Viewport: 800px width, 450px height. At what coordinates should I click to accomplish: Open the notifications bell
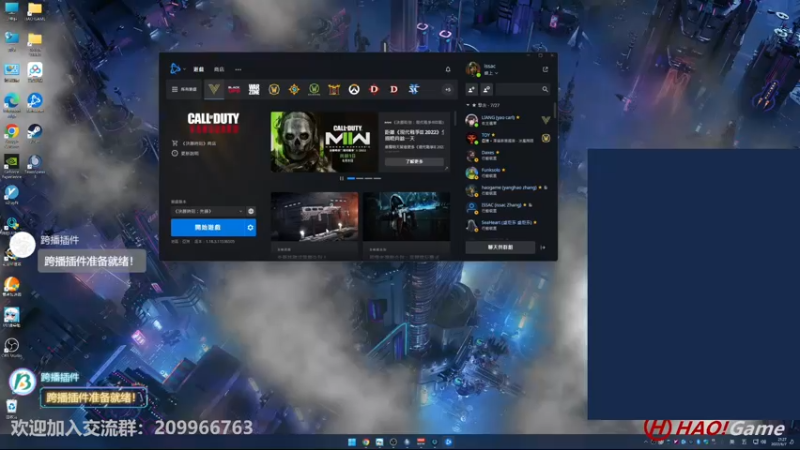[448, 69]
